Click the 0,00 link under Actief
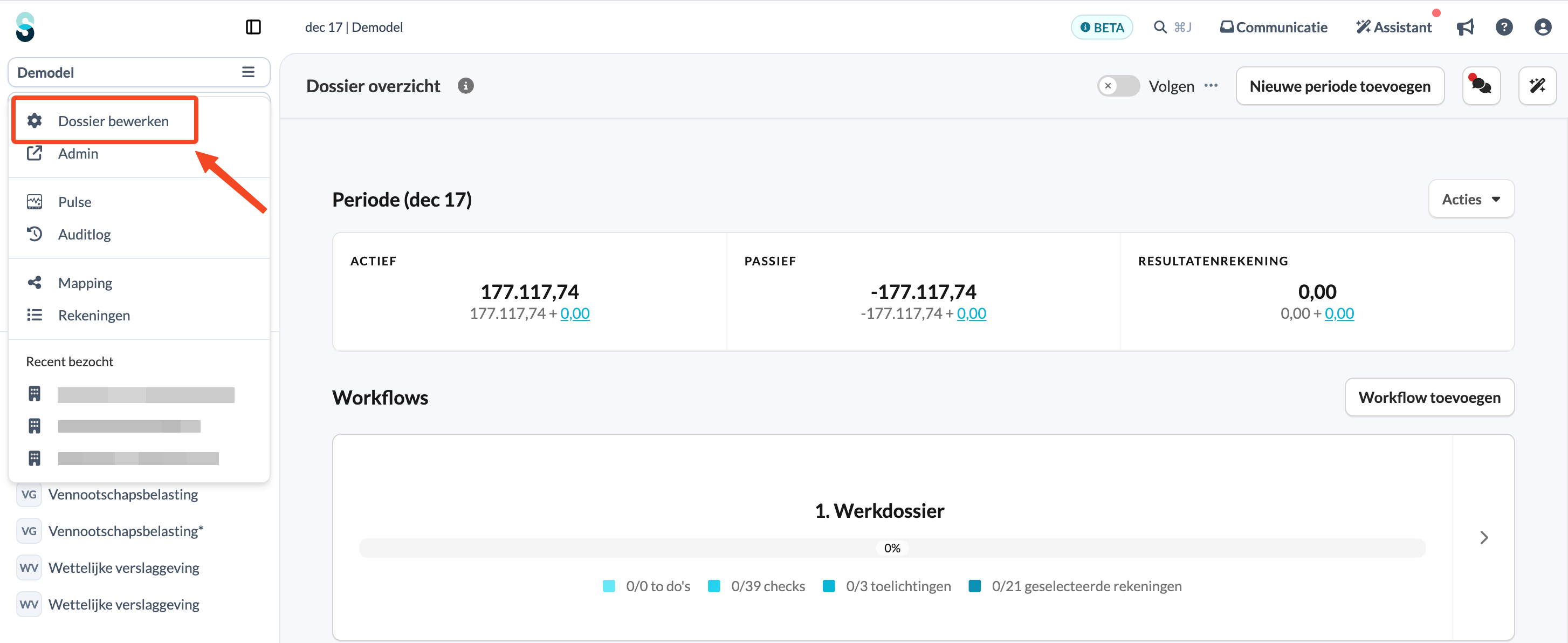The image size is (1568, 643). [x=575, y=313]
